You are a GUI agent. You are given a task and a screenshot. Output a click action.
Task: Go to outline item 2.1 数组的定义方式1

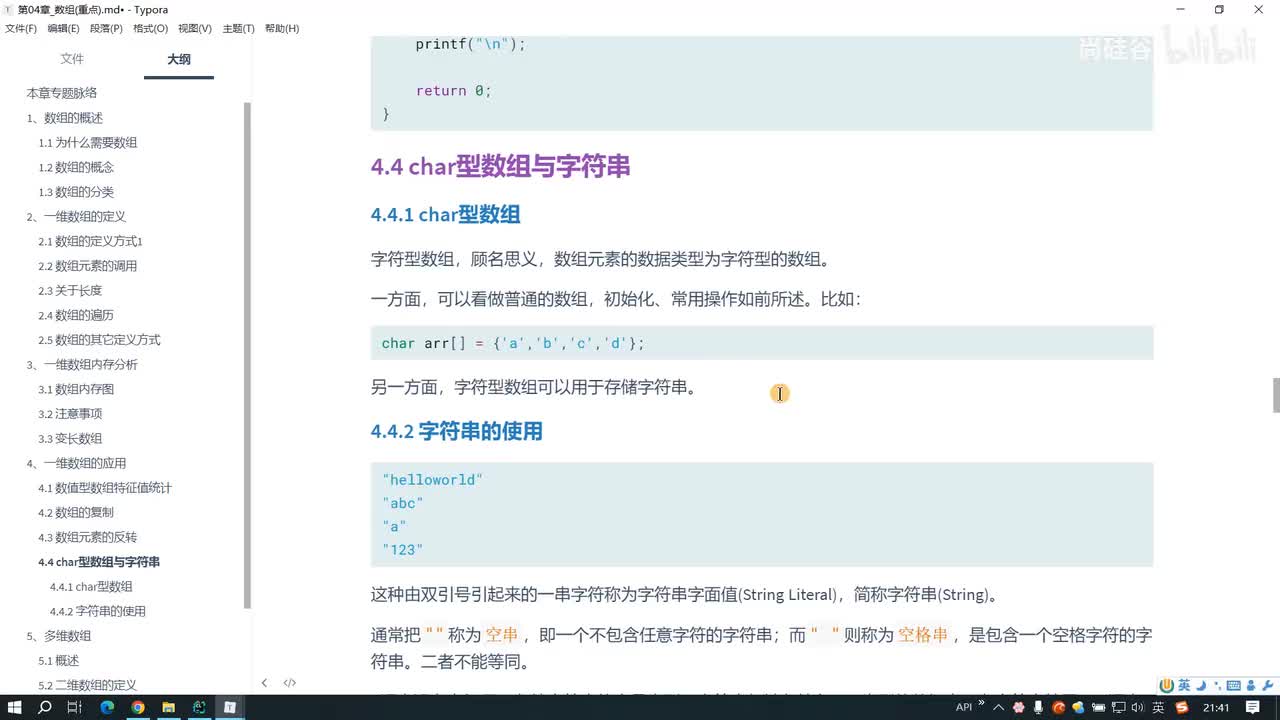click(90, 241)
